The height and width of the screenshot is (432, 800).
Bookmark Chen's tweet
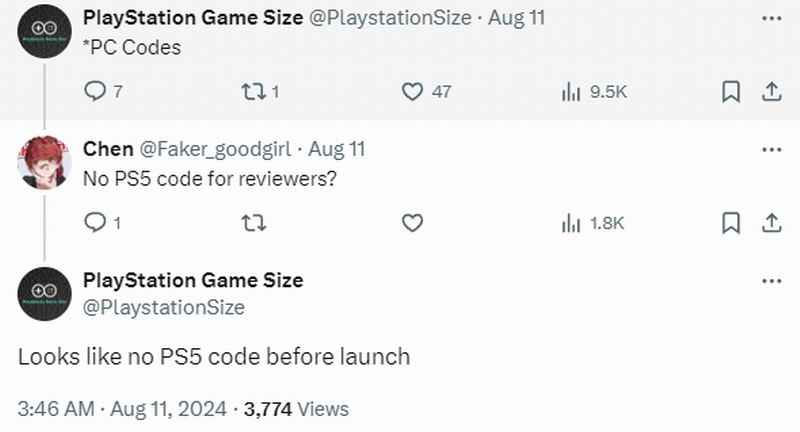tap(731, 223)
